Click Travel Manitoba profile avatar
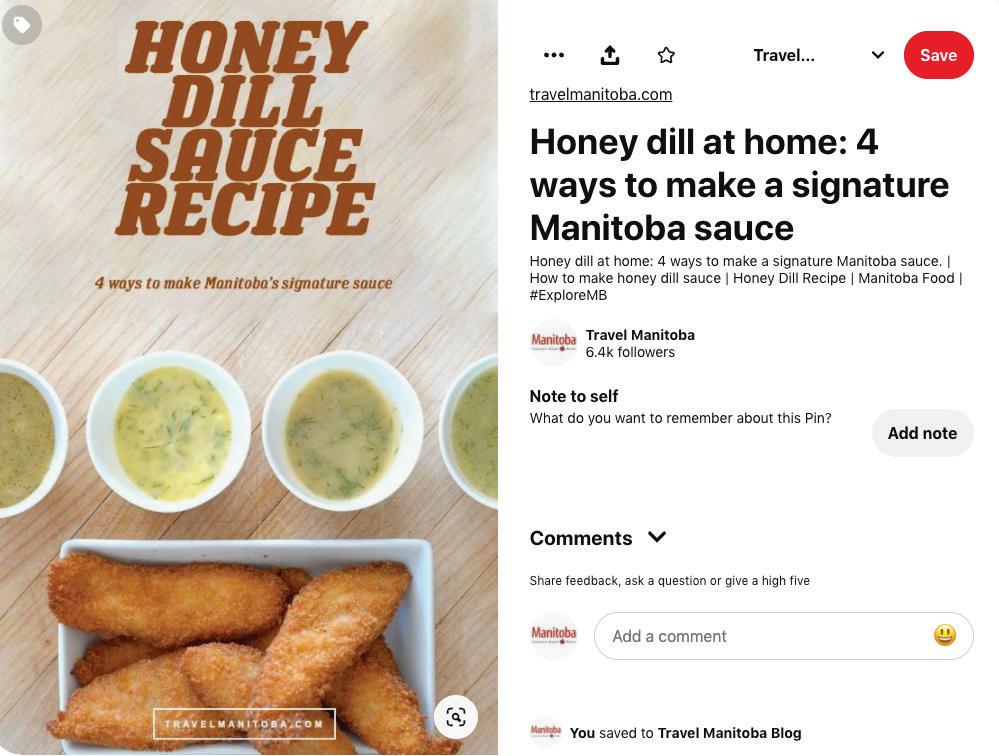This screenshot has height=756, width=999. 554,343
